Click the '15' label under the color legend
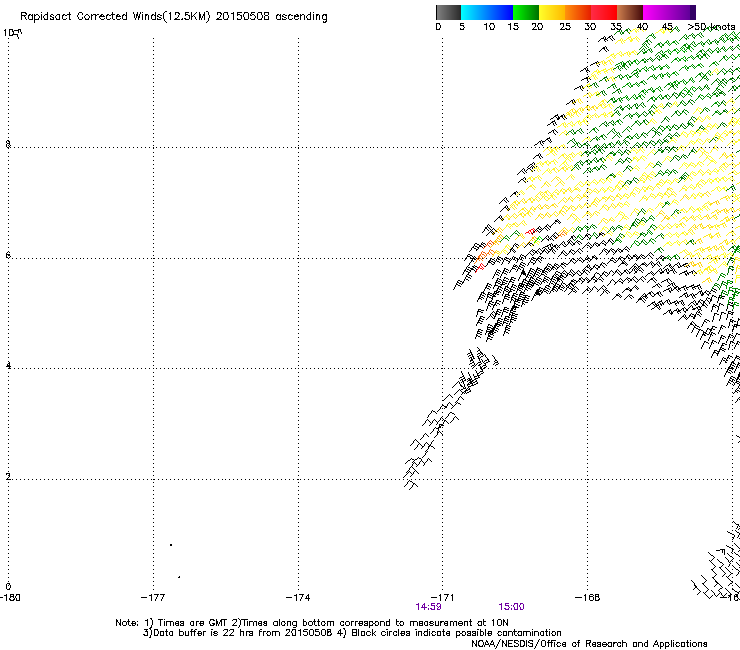Screen dimensions: 740x650 [513, 27]
